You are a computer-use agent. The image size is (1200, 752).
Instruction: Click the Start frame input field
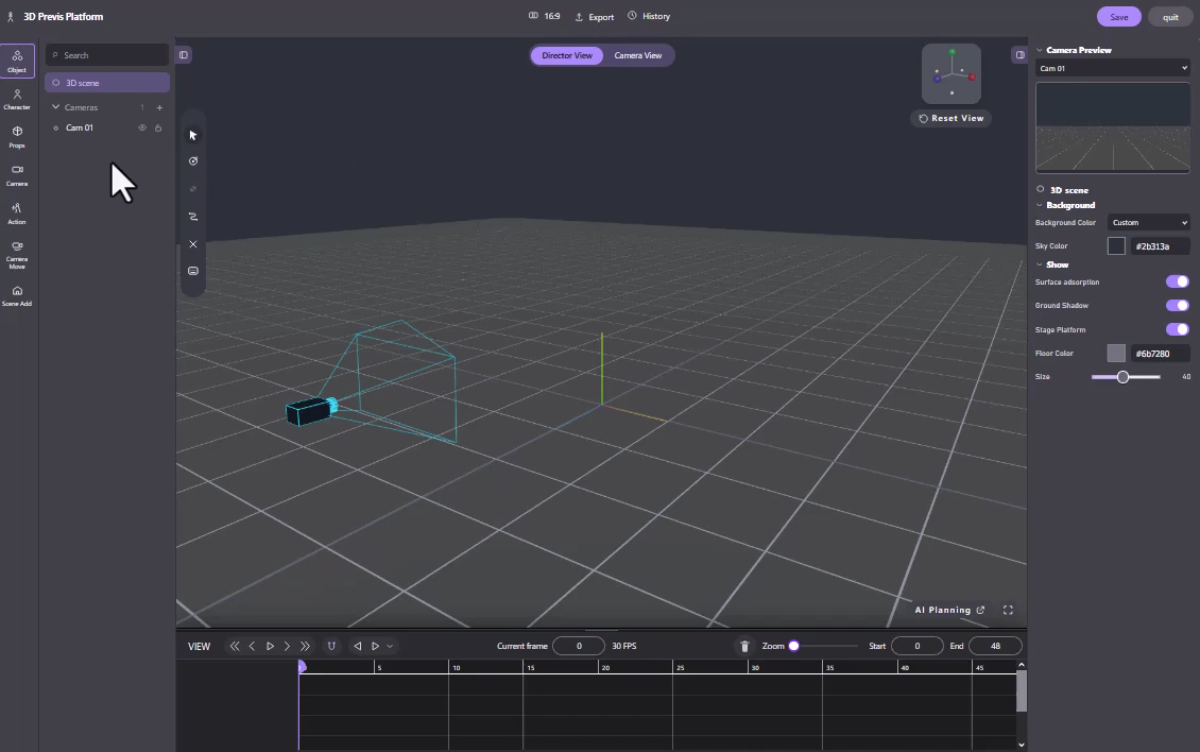917,646
